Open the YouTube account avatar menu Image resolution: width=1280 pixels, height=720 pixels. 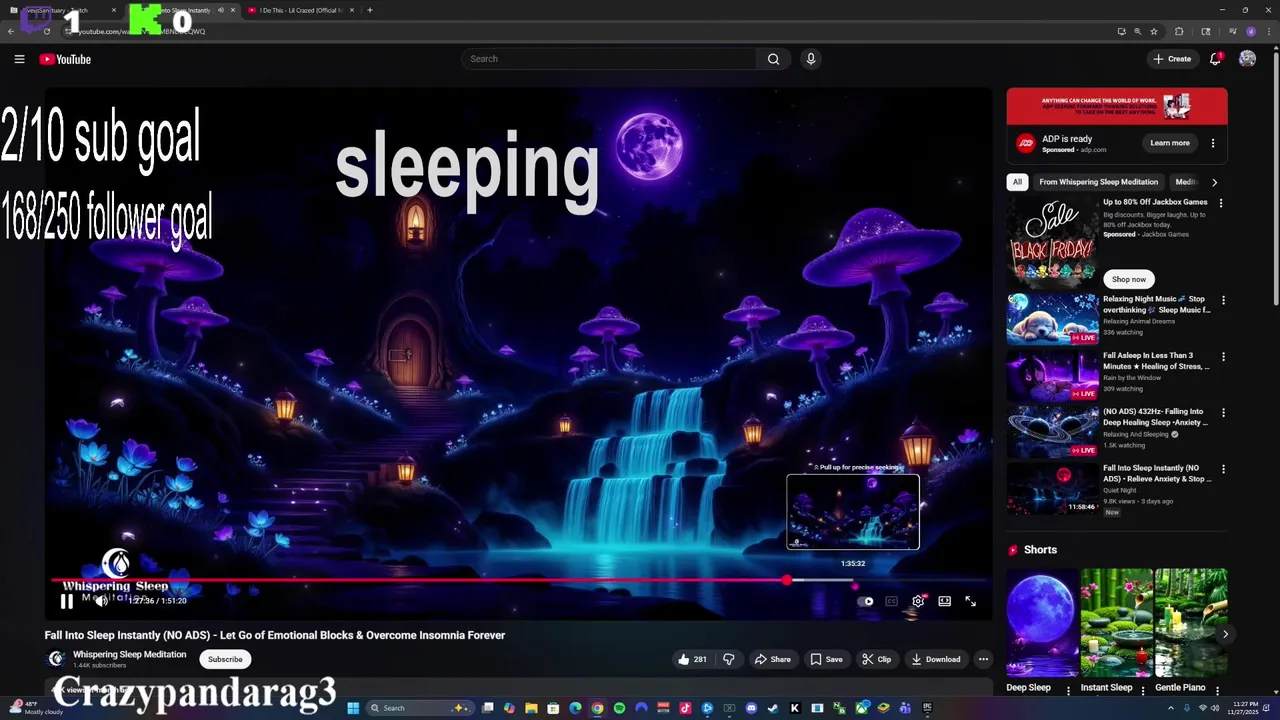[1247, 59]
